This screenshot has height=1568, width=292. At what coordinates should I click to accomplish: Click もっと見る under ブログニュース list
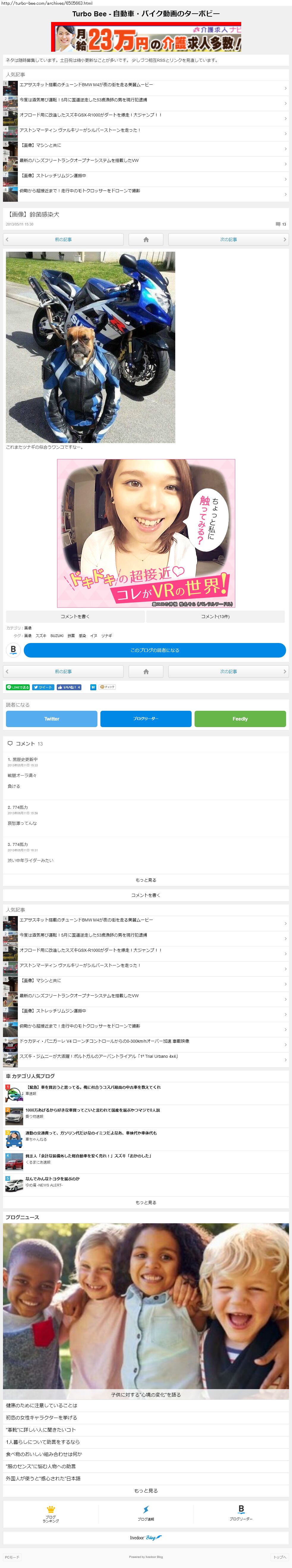click(x=146, y=1491)
